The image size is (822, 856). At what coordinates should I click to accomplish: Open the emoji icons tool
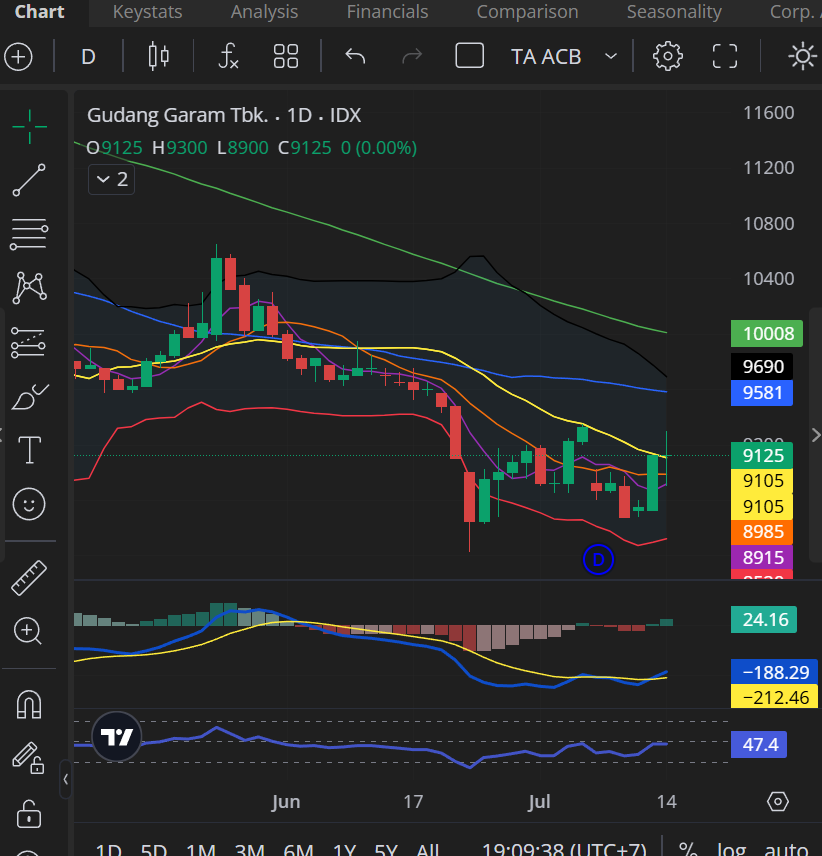29,503
